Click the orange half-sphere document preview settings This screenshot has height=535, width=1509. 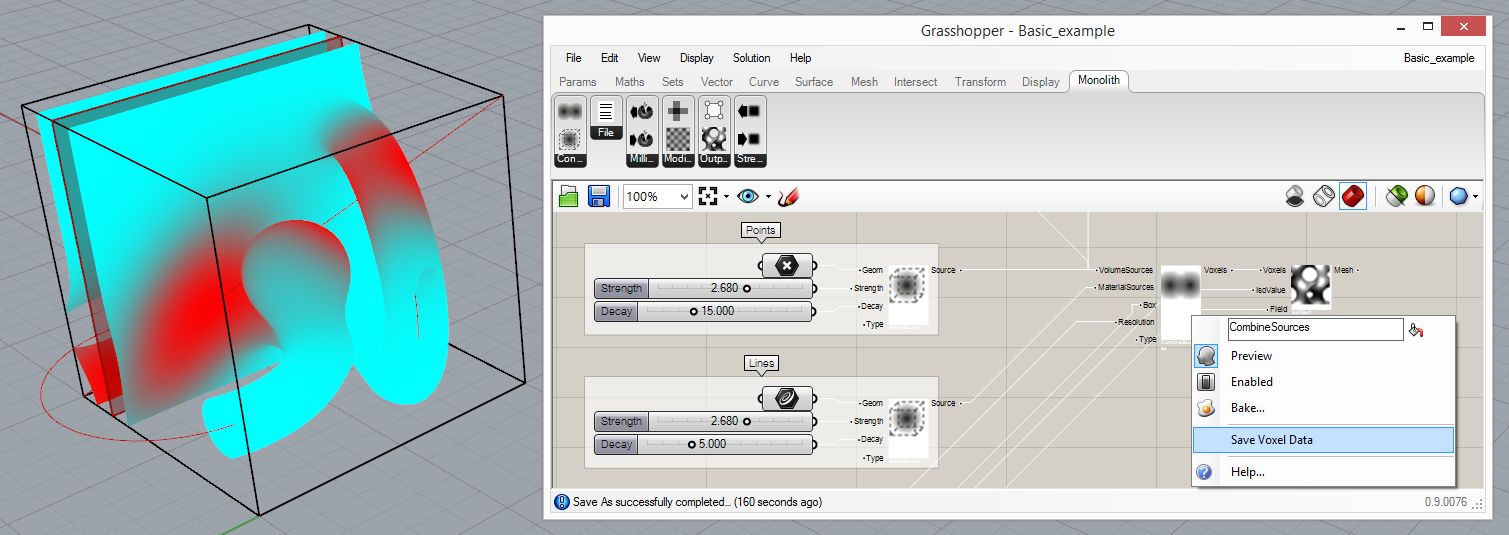(1426, 196)
